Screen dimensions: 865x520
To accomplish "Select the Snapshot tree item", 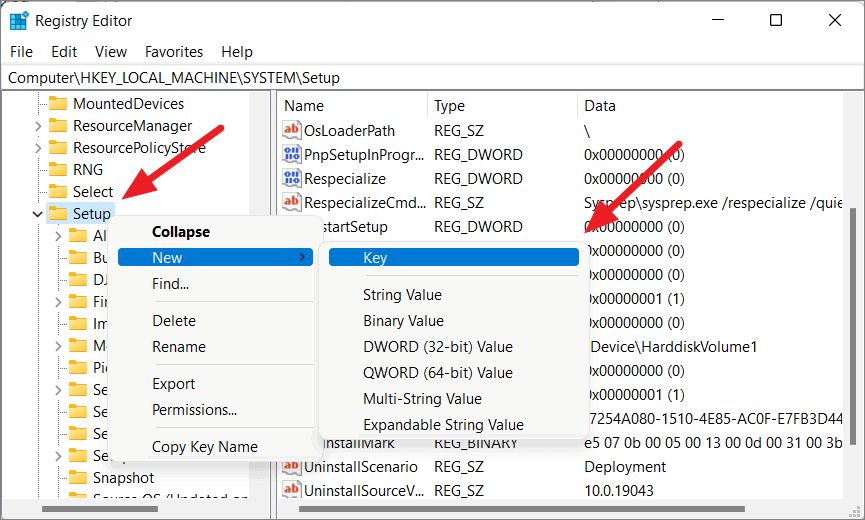I will pyautogui.click(x=124, y=478).
